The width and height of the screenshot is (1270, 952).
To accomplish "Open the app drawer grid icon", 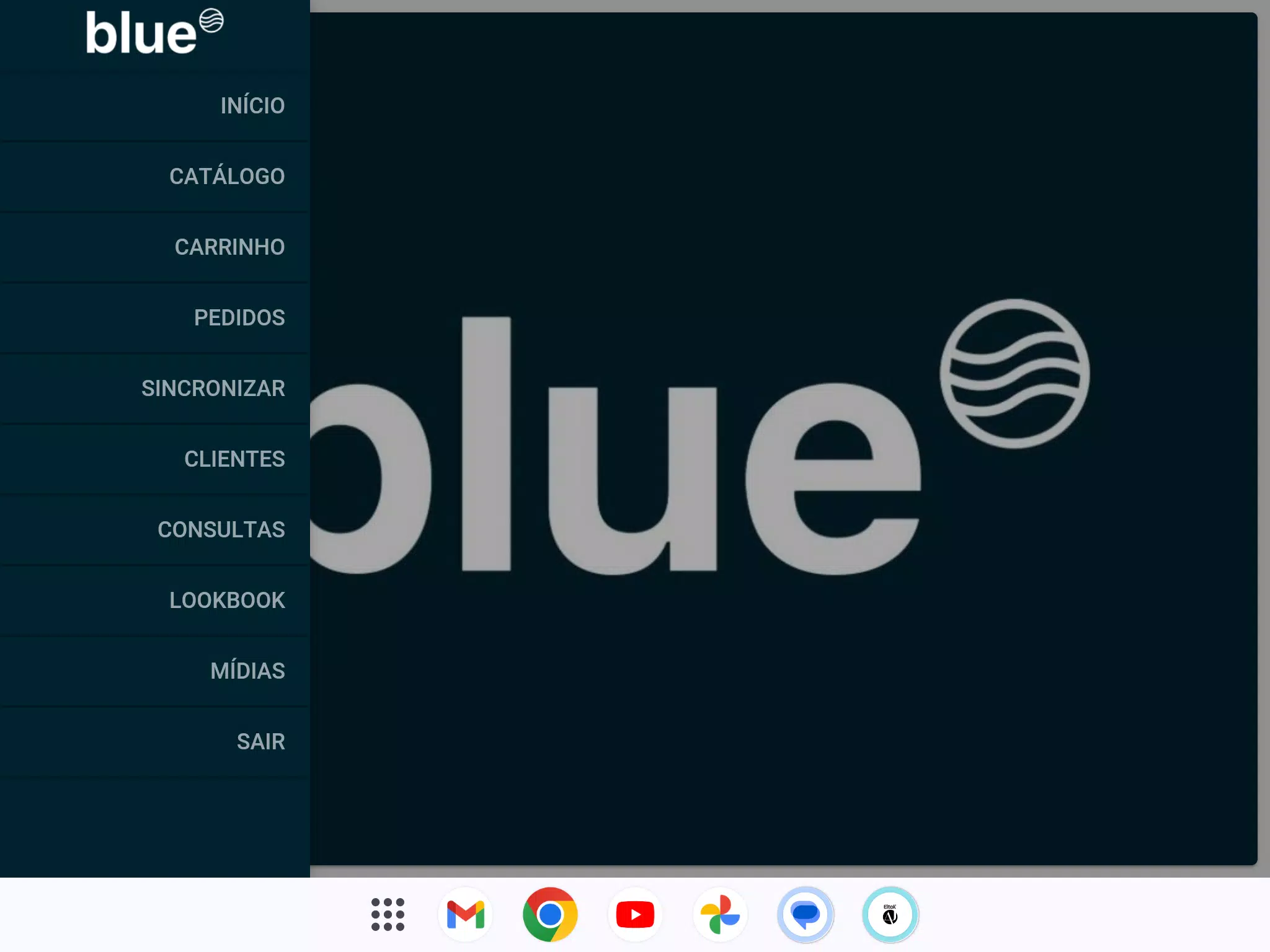I will [x=388, y=914].
